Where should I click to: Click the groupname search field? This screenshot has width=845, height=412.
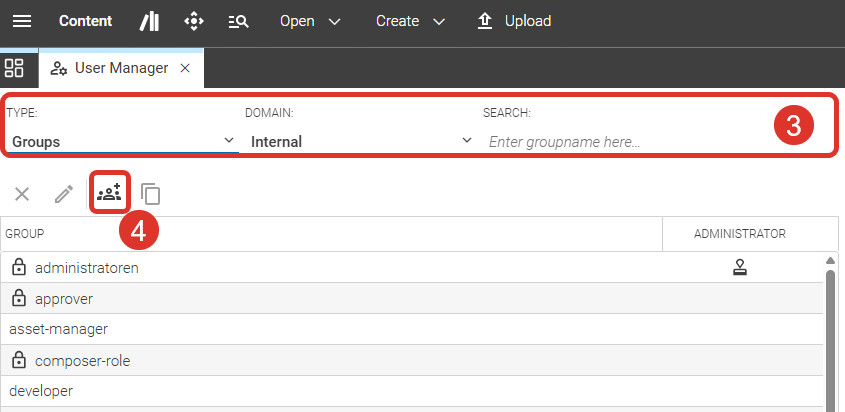pyautogui.click(x=620, y=142)
